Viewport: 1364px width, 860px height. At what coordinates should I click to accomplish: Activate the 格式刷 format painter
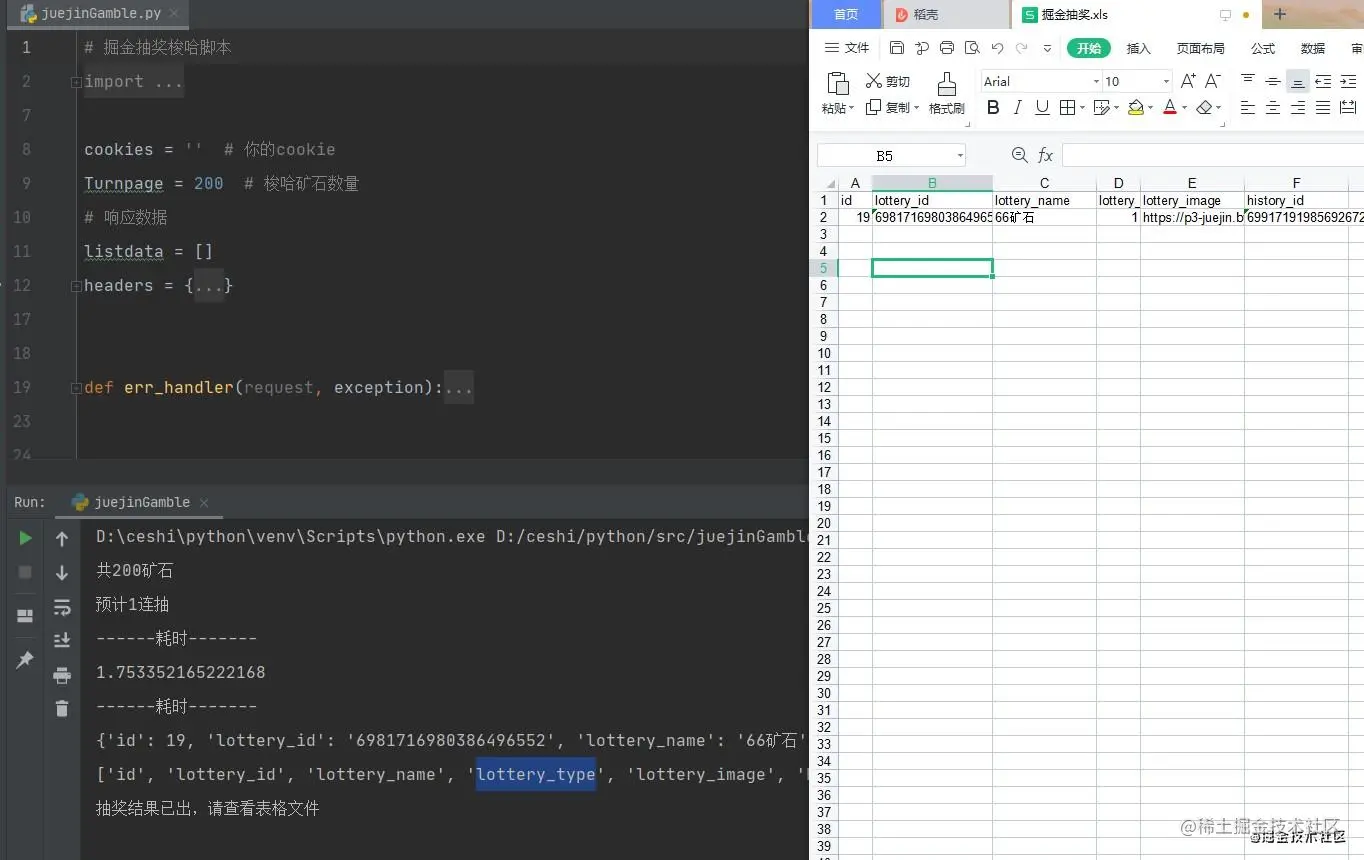tap(946, 93)
